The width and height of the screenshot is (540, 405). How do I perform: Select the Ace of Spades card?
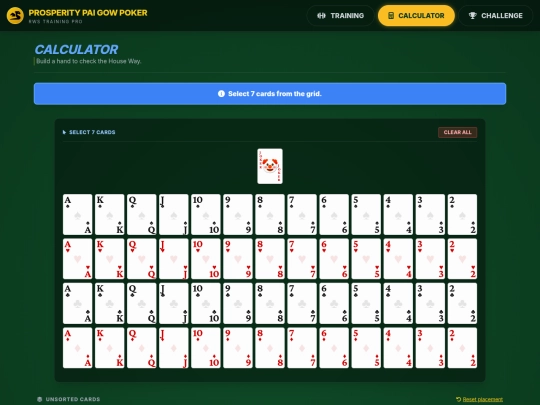77,215
